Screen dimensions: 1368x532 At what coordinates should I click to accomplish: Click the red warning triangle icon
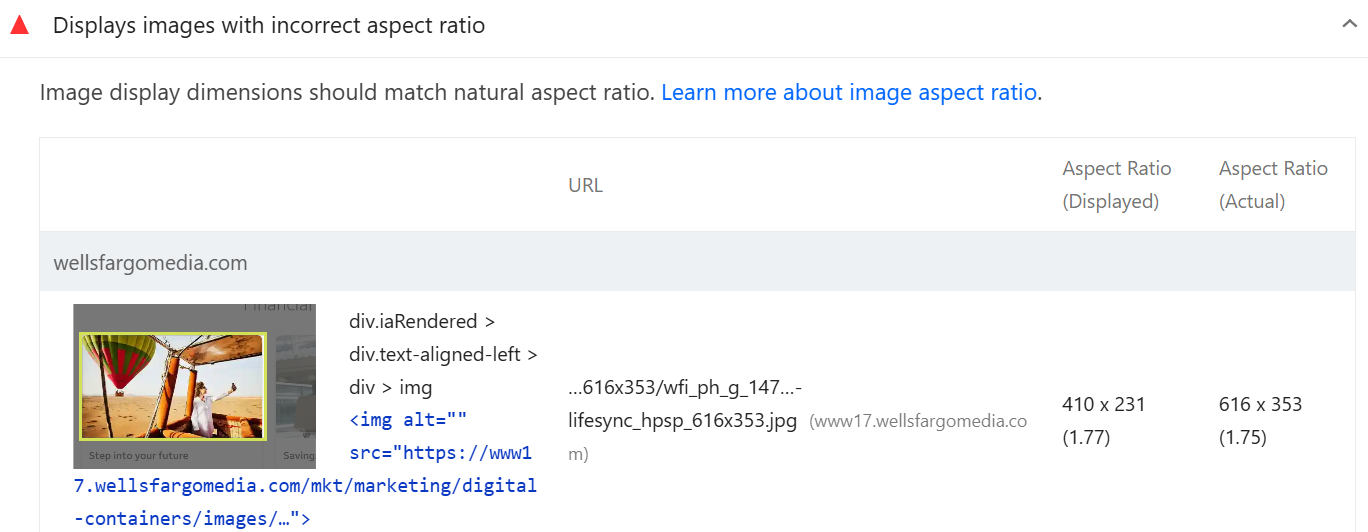click(x=20, y=25)
